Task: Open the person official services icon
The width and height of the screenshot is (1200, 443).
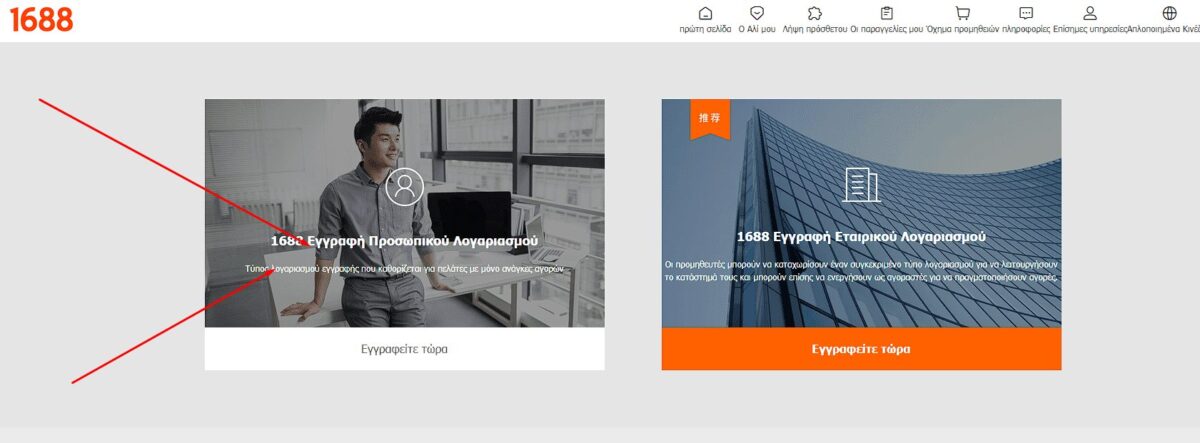Action: (1090, 13)
